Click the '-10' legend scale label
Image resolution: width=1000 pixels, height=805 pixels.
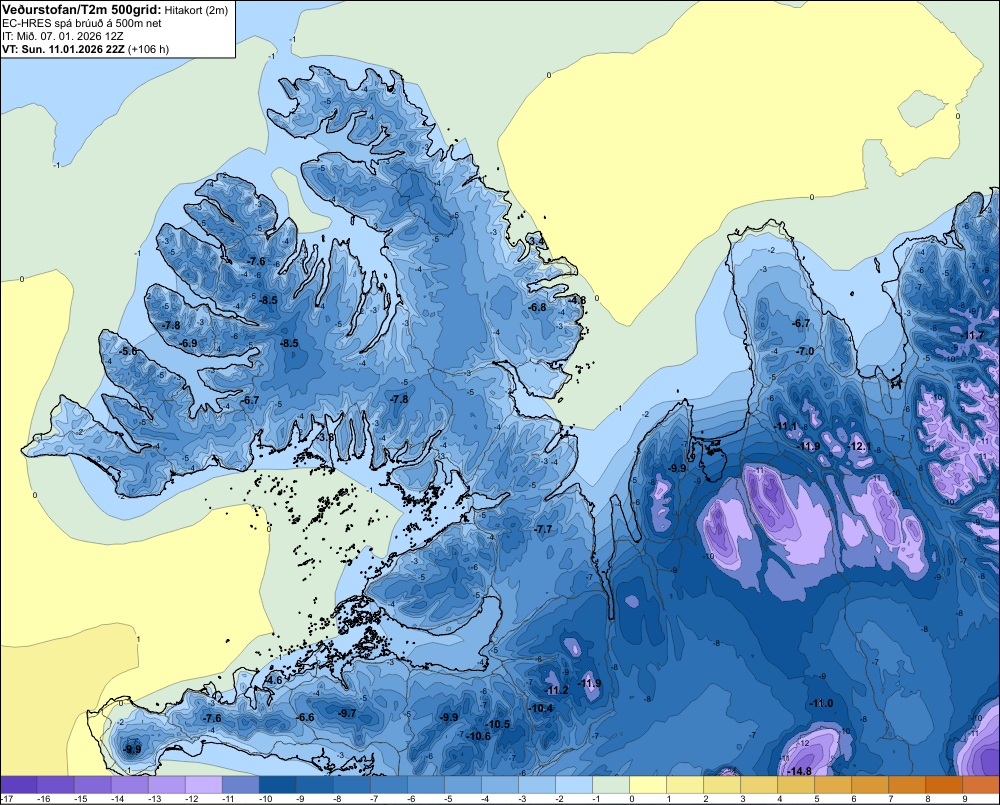(266, 799)
